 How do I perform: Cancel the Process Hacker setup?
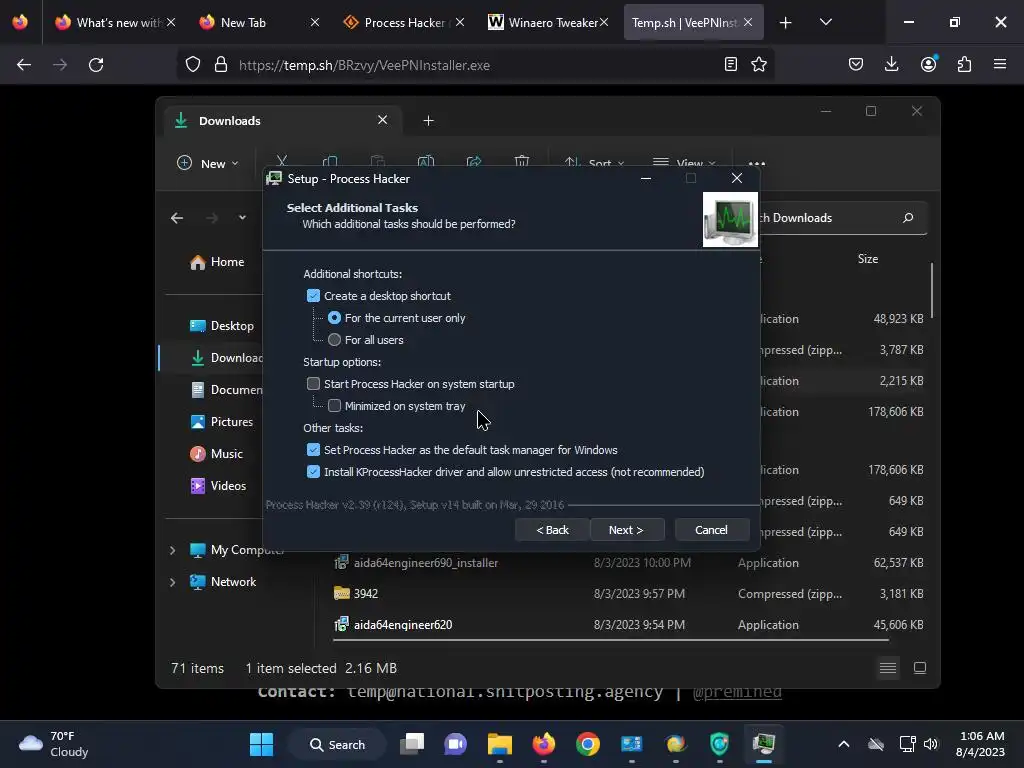tap(711, 530)
